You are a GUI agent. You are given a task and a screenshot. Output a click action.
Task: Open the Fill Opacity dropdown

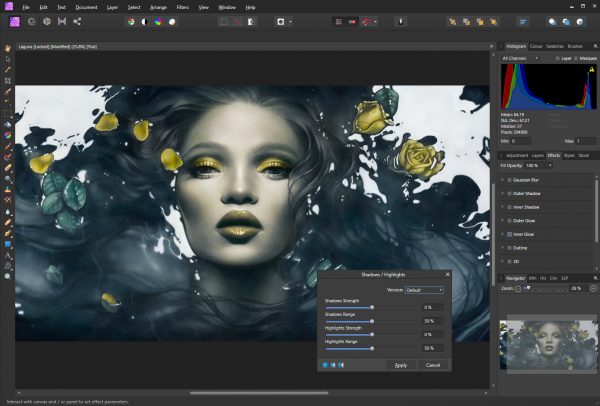[x=538, y=165]
